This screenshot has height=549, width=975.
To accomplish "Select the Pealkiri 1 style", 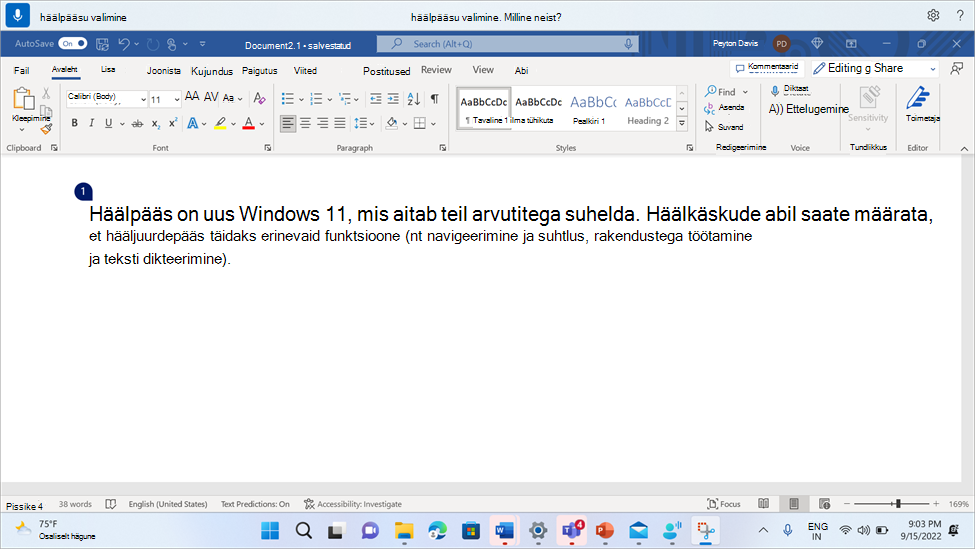I will point(593,109).
